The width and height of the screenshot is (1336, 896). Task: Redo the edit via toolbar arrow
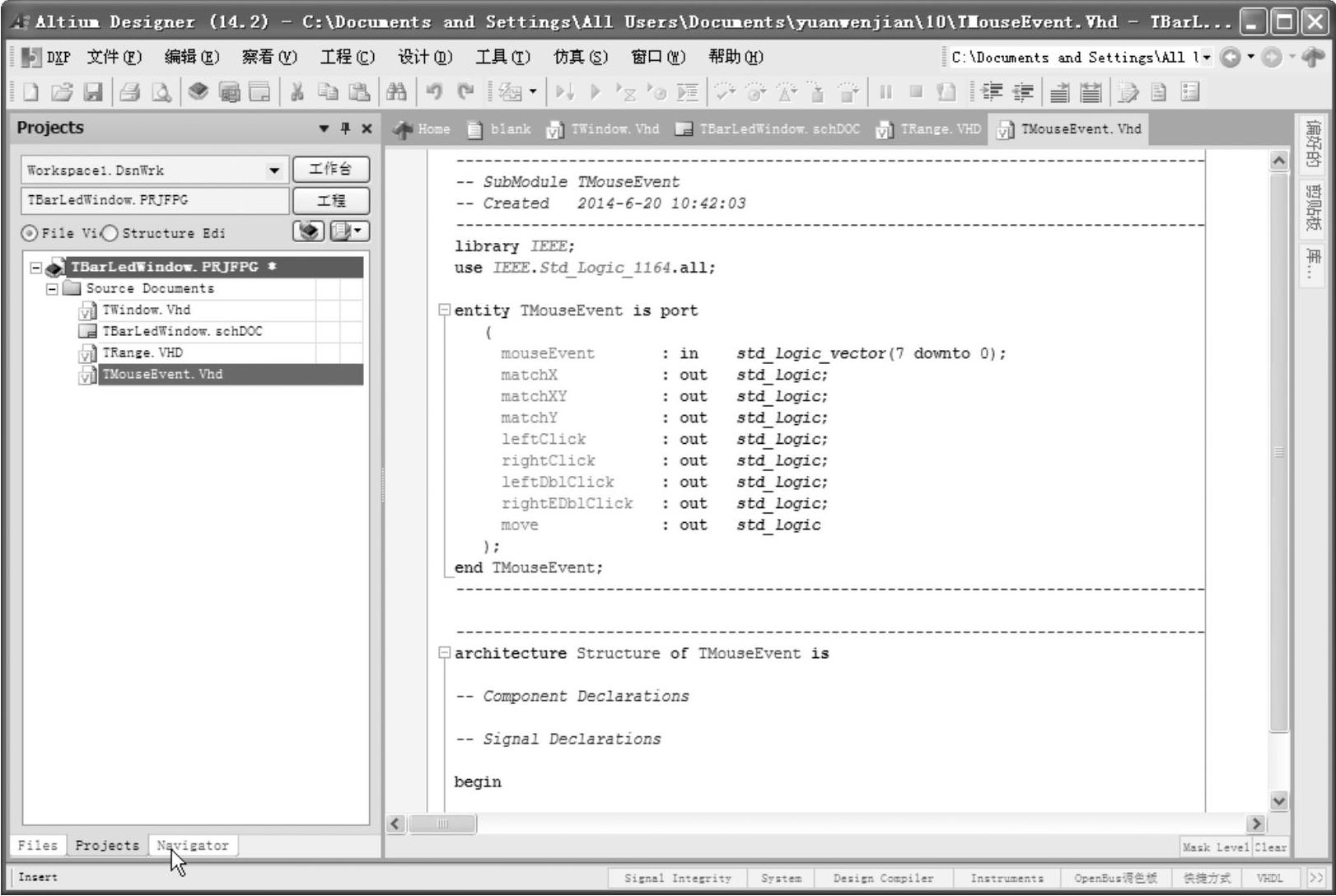465,92
